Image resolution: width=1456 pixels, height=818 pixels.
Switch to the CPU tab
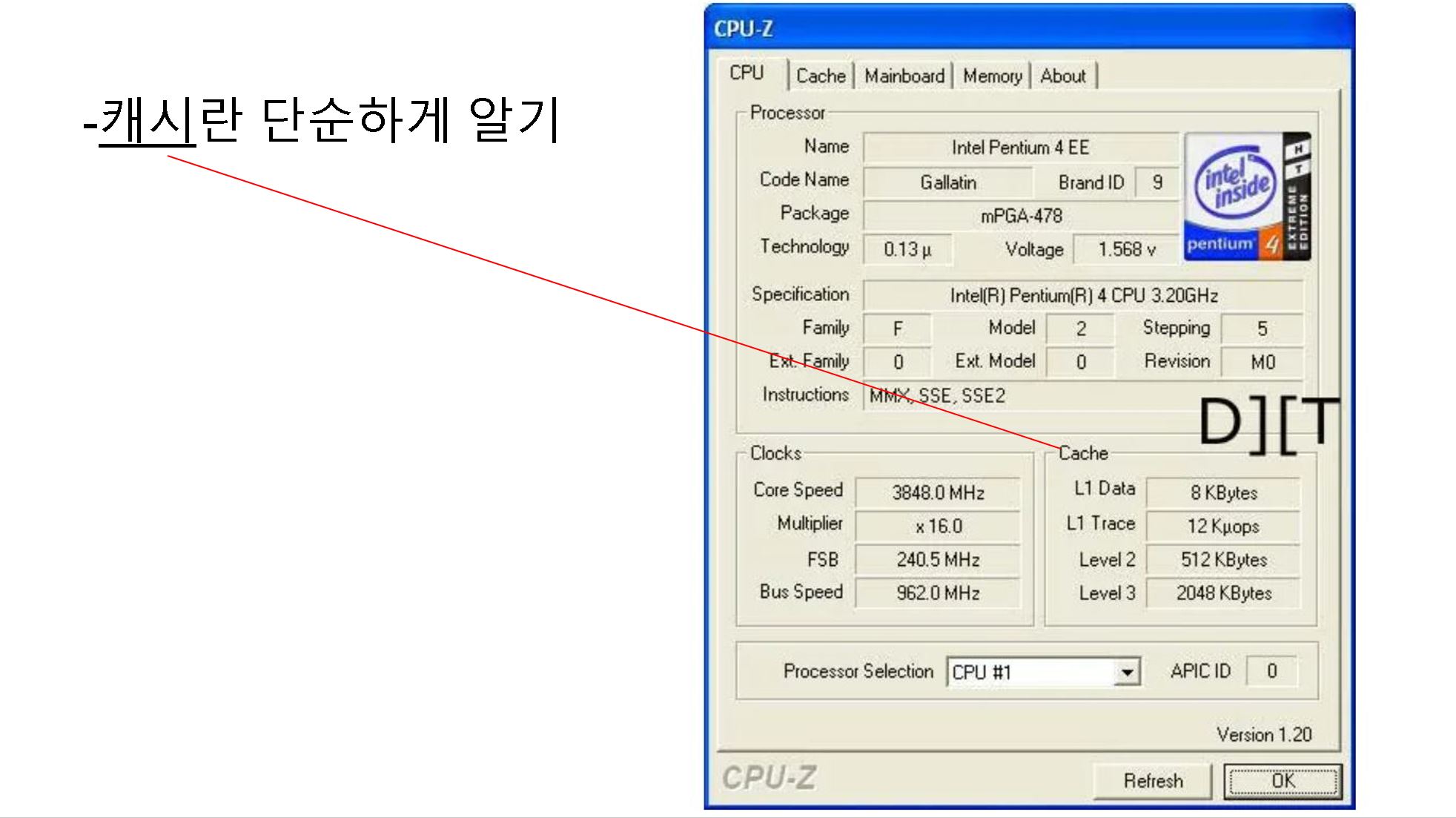point(747,73)
